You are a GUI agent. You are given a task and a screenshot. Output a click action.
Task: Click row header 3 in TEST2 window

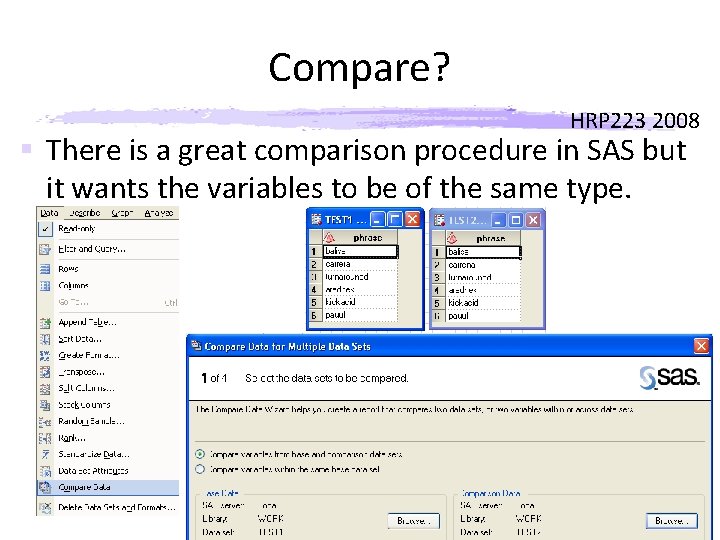click(x=438, y=277)
